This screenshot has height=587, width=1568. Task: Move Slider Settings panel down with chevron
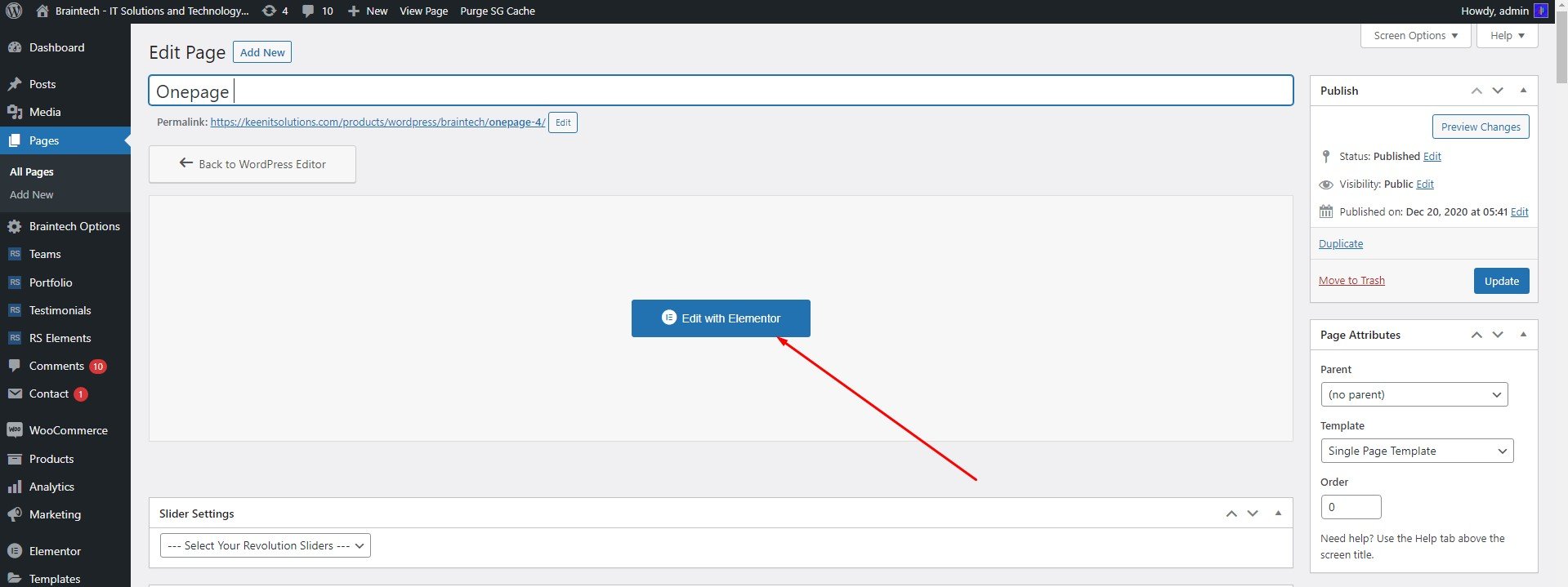tap(1253, 514)
